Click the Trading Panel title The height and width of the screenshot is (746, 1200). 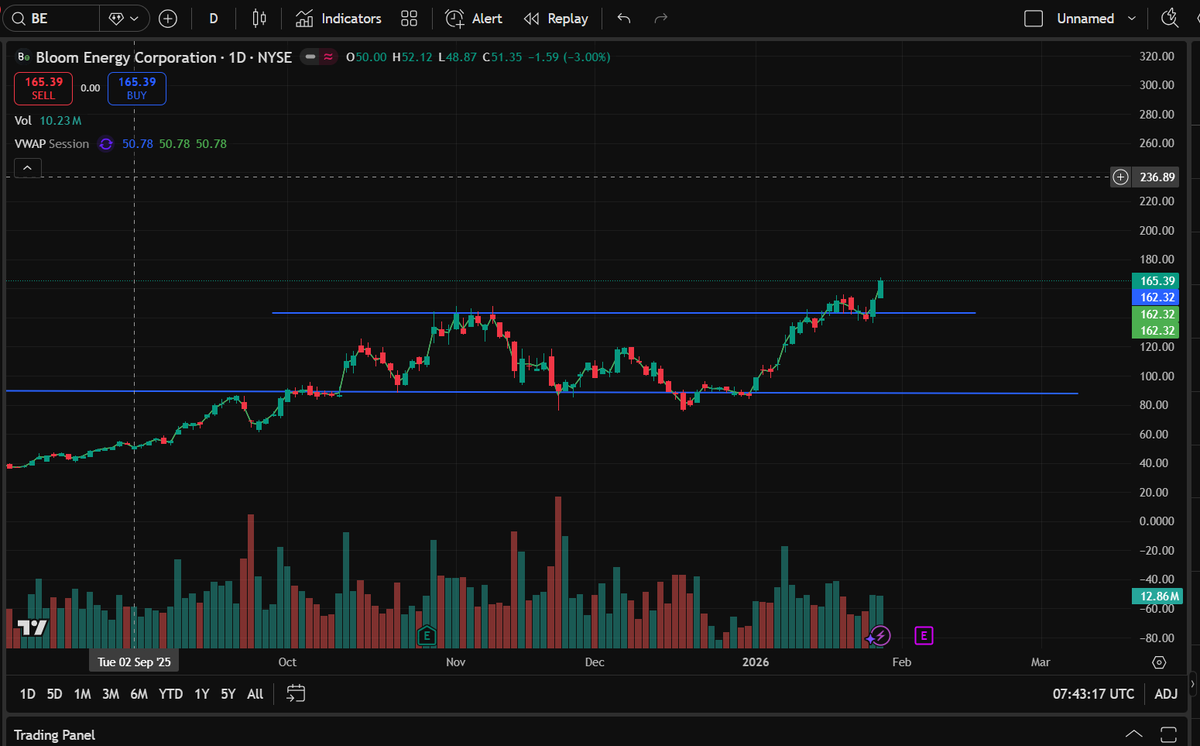[55, 735]
